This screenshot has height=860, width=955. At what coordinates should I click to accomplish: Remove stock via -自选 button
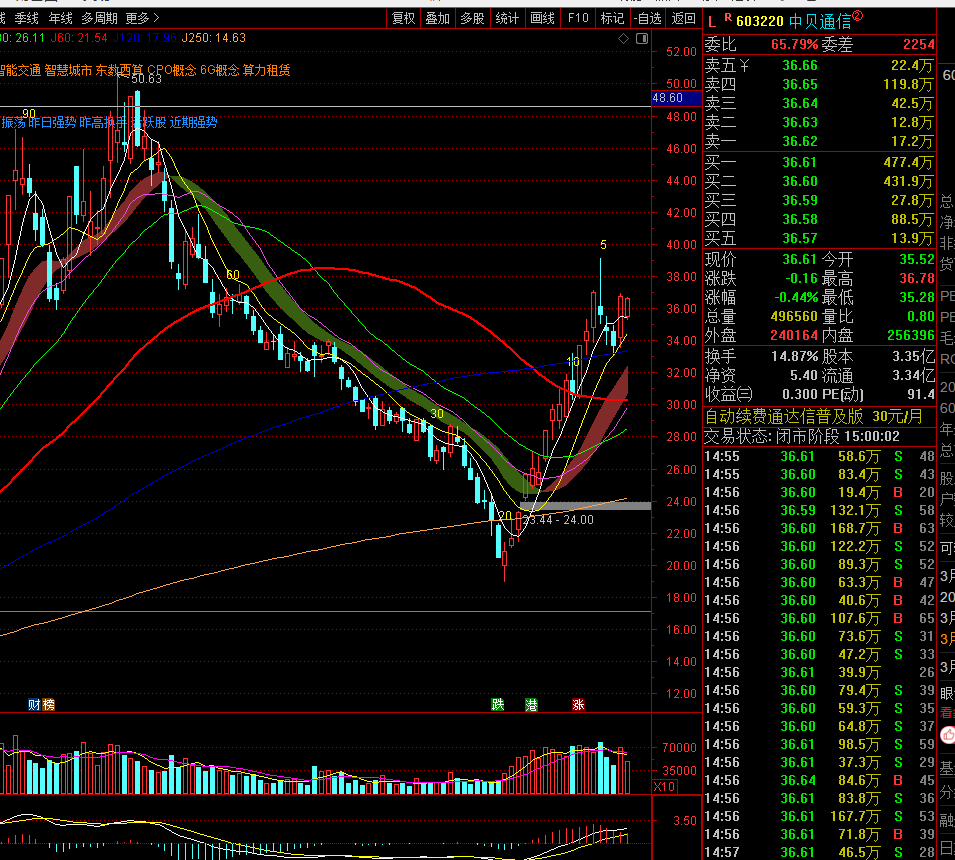647,18
